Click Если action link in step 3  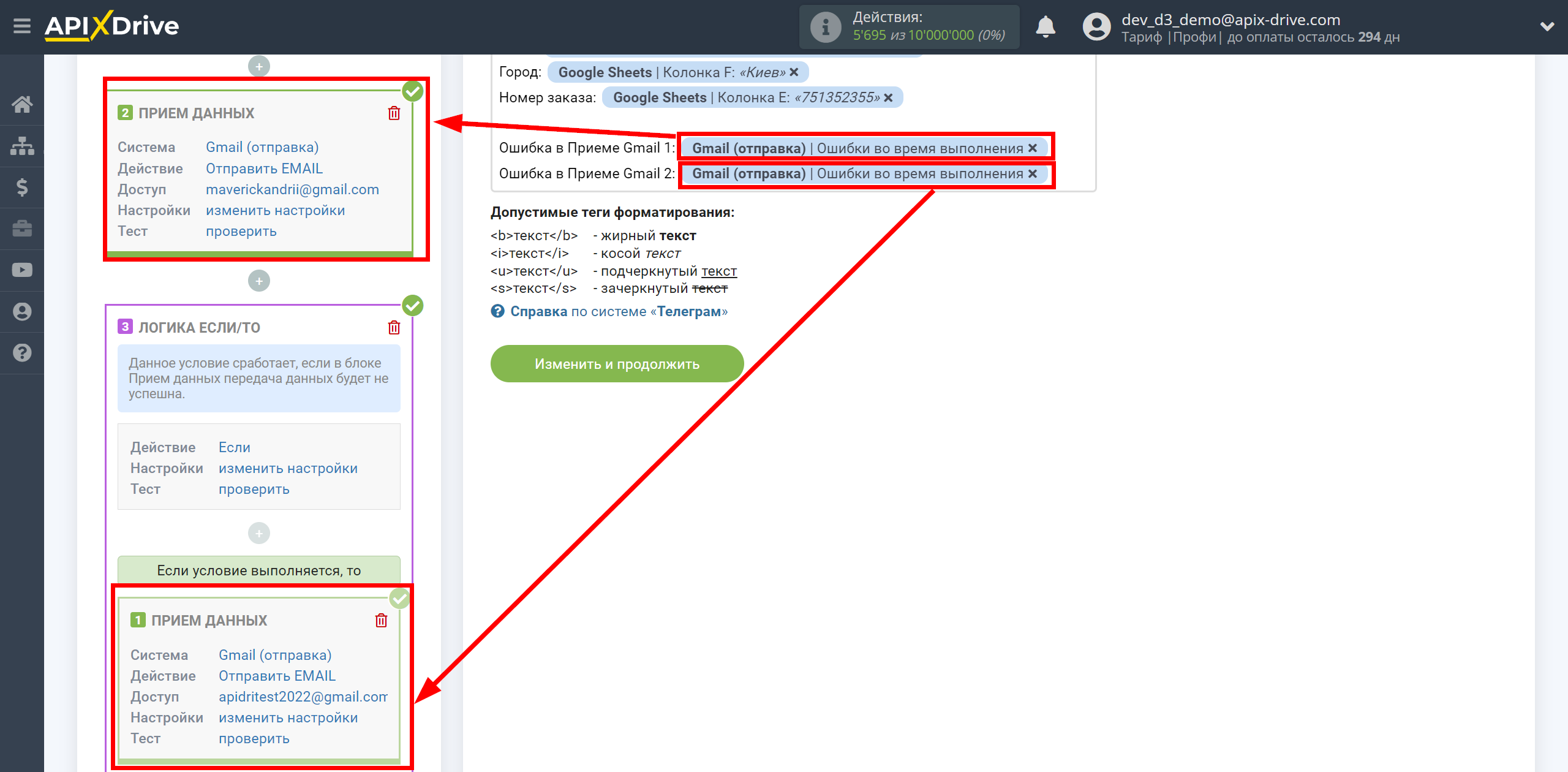point(234,448)
